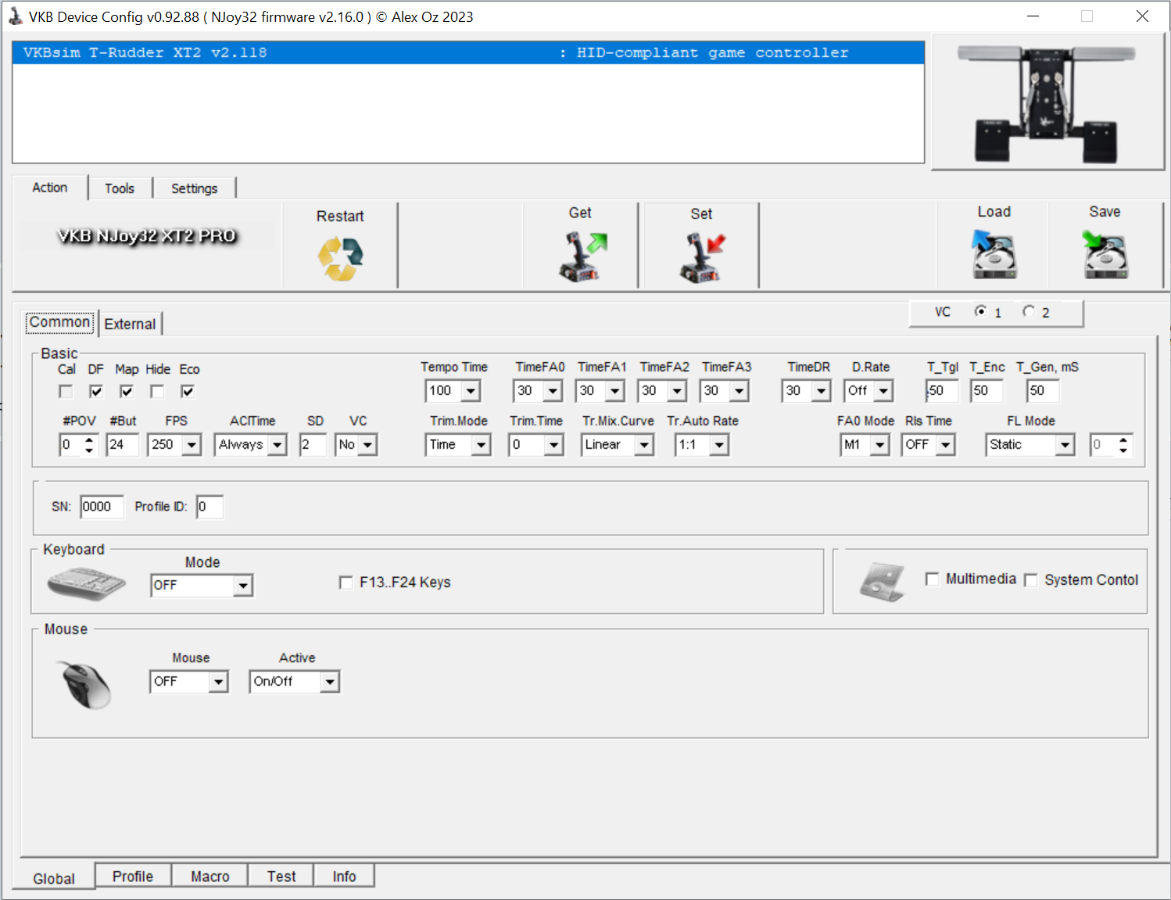
Task: Switch to the Action tab
Action: click(x=50, y=187)
